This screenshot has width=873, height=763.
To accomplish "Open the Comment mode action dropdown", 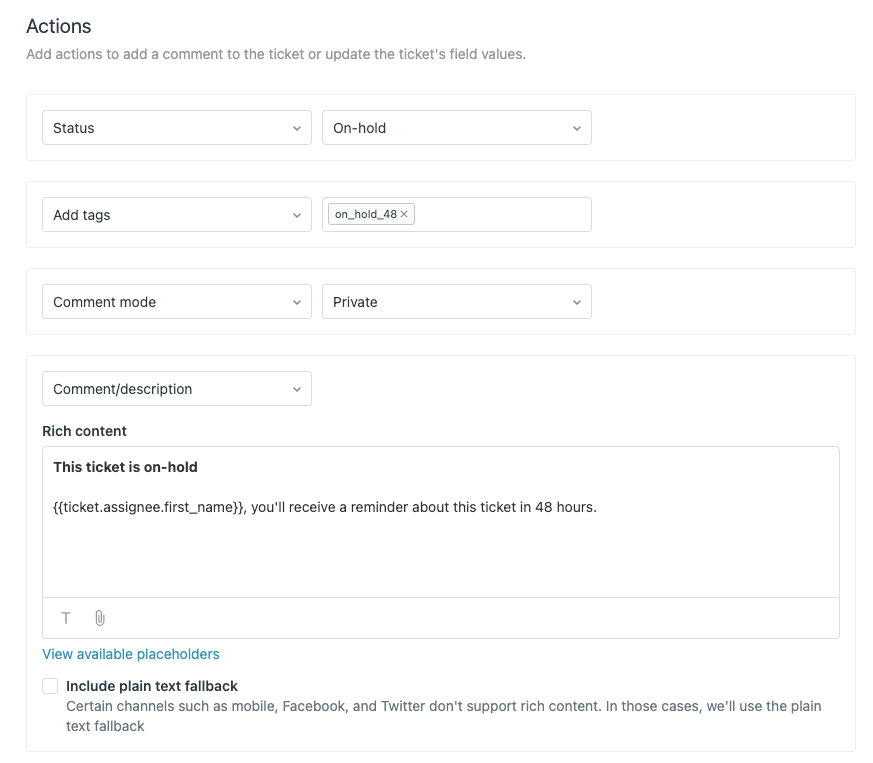I will [176, 301].
